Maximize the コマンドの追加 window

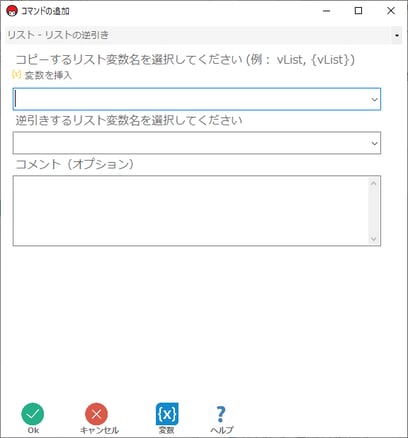pyautogui.click(x=358, y=11)
